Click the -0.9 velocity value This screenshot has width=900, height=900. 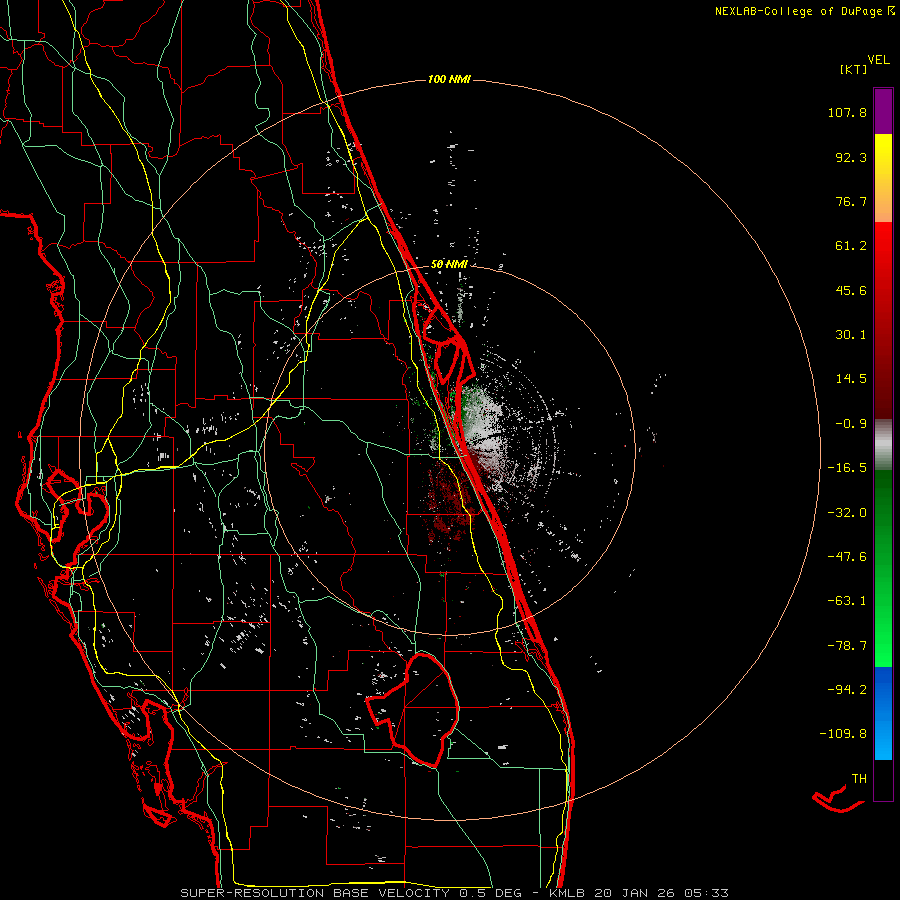(851, 424)
